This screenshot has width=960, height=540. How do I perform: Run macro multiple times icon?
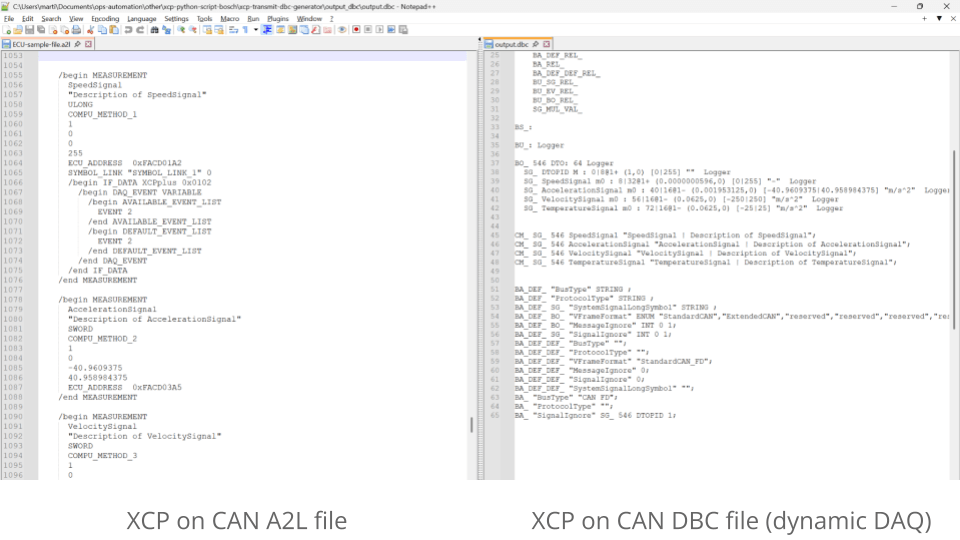391,29
